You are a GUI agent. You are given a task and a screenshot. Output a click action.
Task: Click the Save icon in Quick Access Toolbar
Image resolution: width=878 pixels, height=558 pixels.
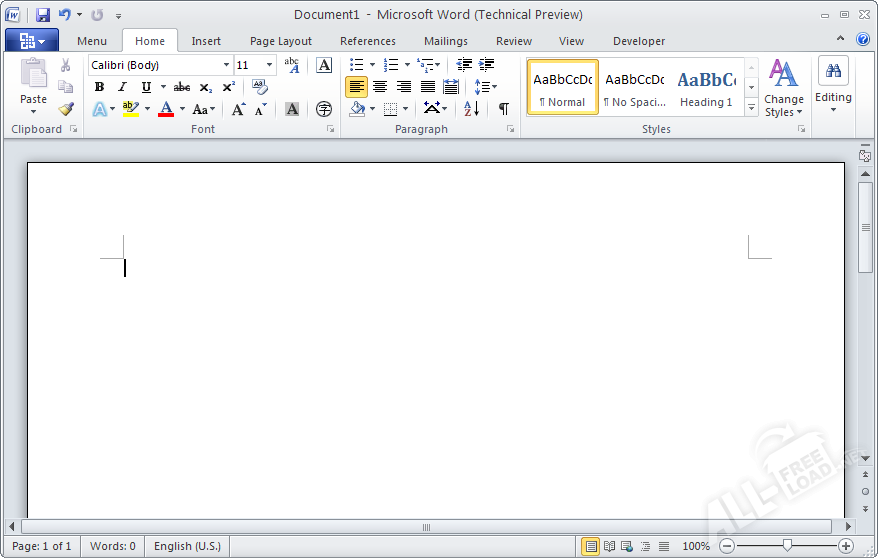[x=43, y=15]
